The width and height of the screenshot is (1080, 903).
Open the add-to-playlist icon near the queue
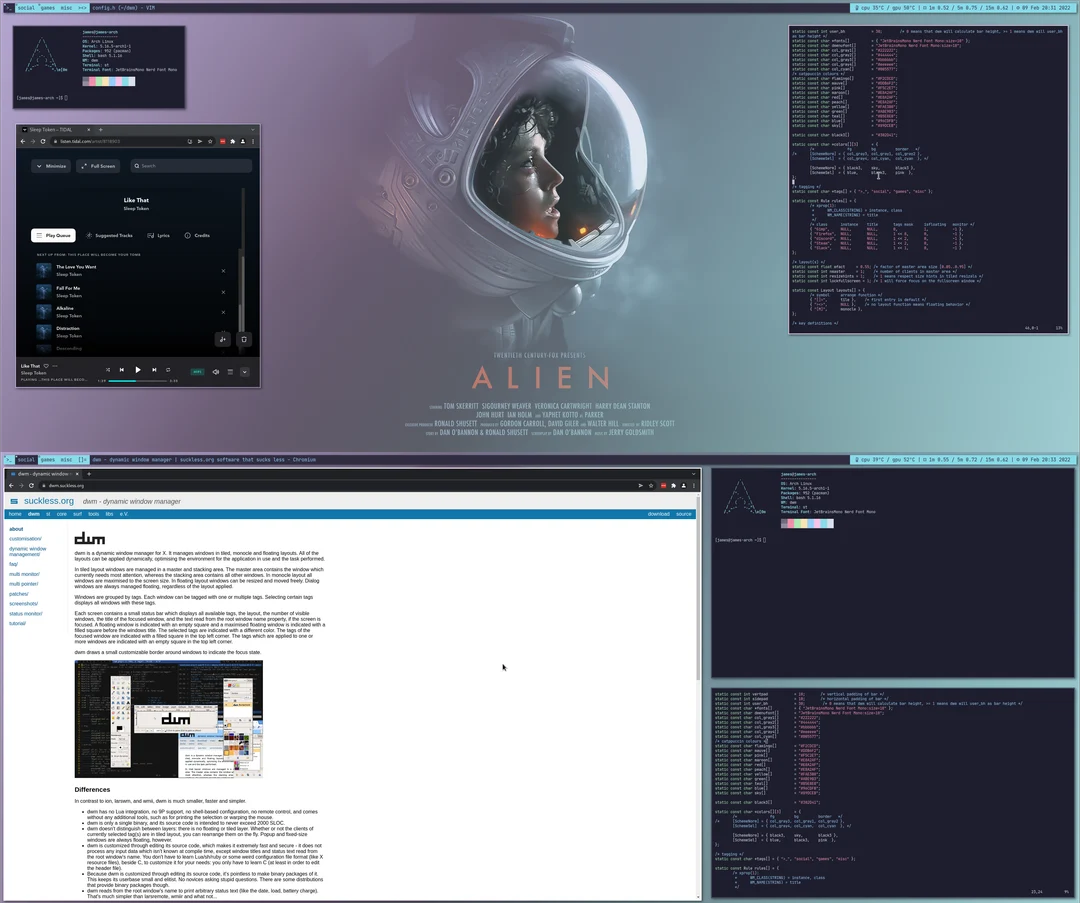click(x=224, y=340)
